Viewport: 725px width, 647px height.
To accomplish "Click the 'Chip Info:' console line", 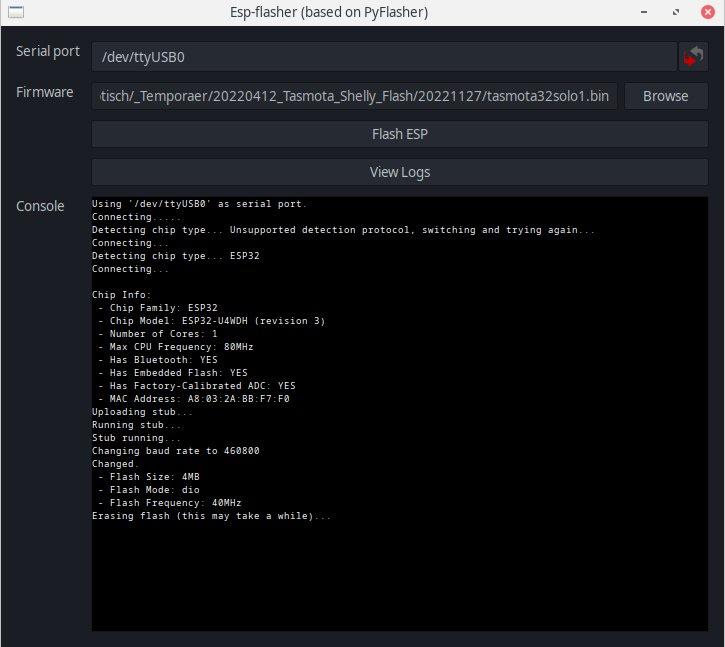I will [121, 295].
